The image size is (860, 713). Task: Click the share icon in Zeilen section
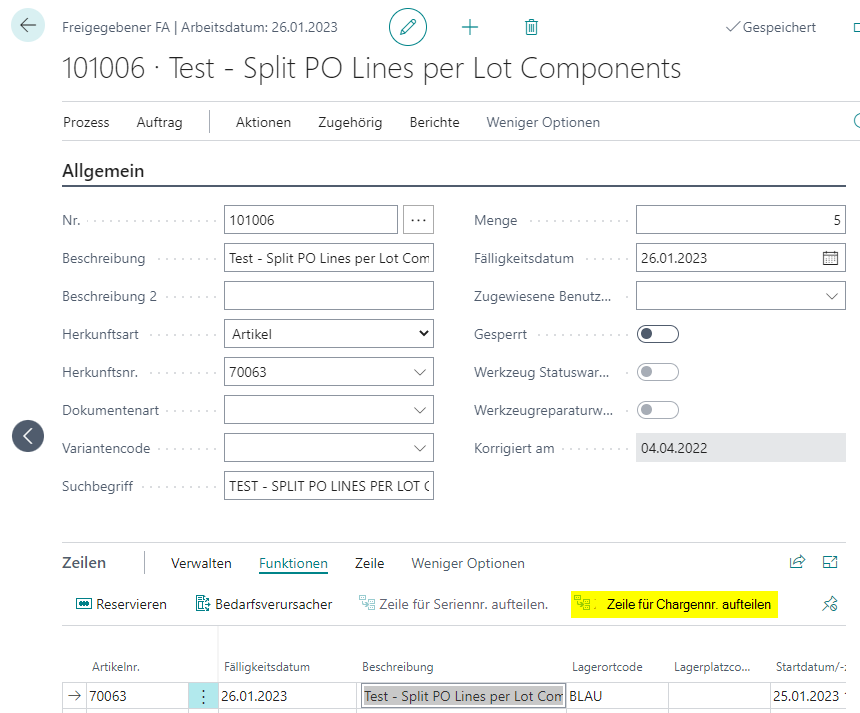pos(797,562)
